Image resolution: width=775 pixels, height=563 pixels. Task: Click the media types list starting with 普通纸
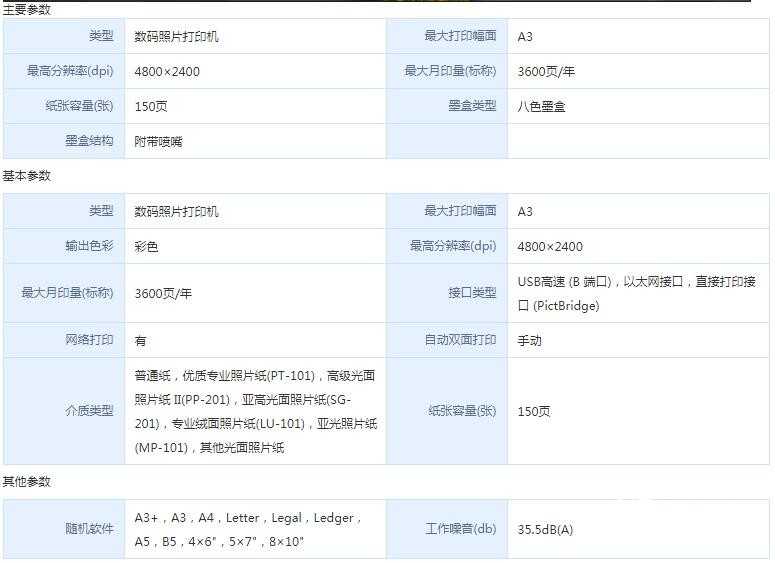255,412
